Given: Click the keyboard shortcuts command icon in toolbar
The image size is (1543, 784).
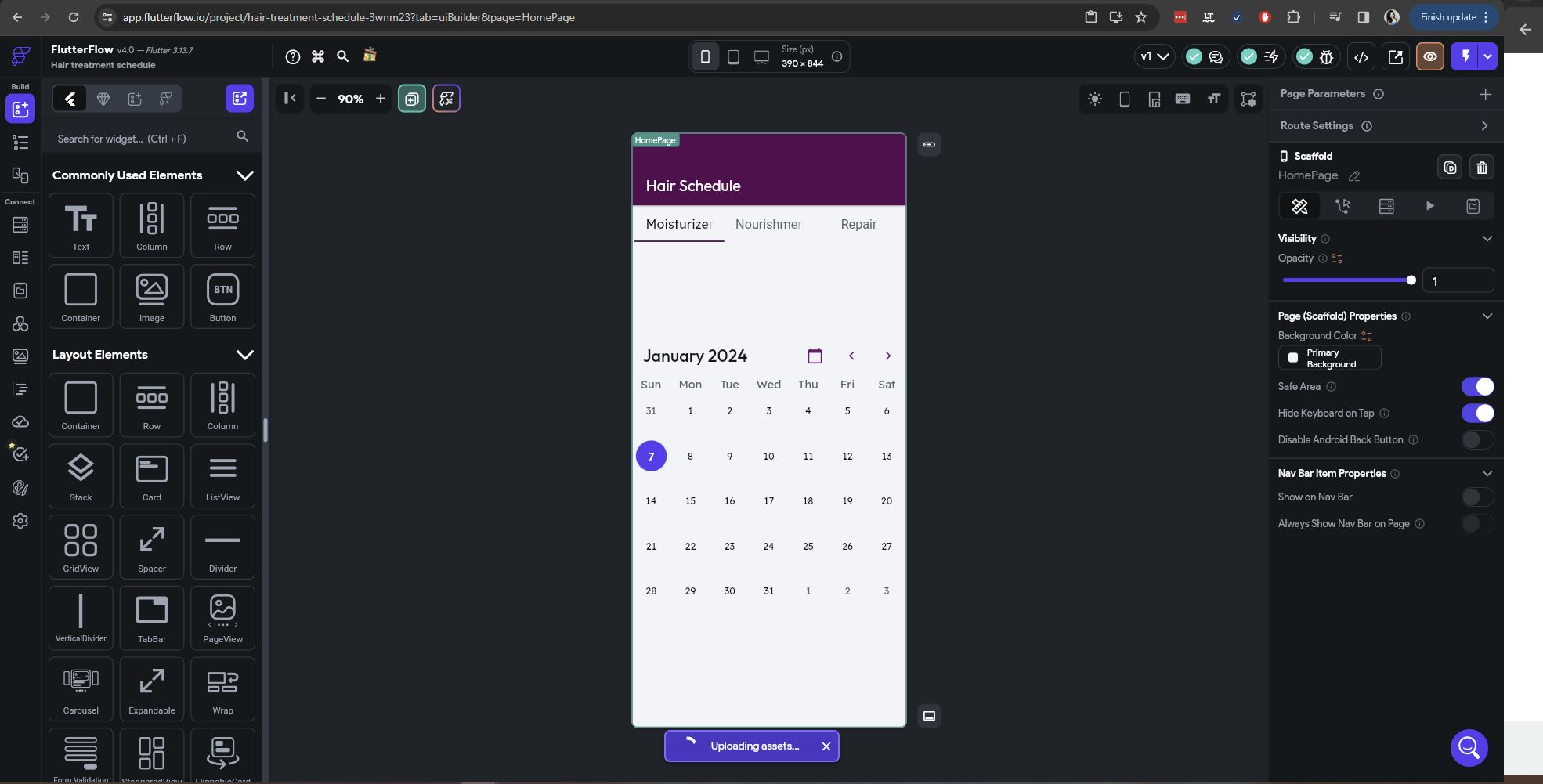Looking at the screenshot, I should [318, 56].
